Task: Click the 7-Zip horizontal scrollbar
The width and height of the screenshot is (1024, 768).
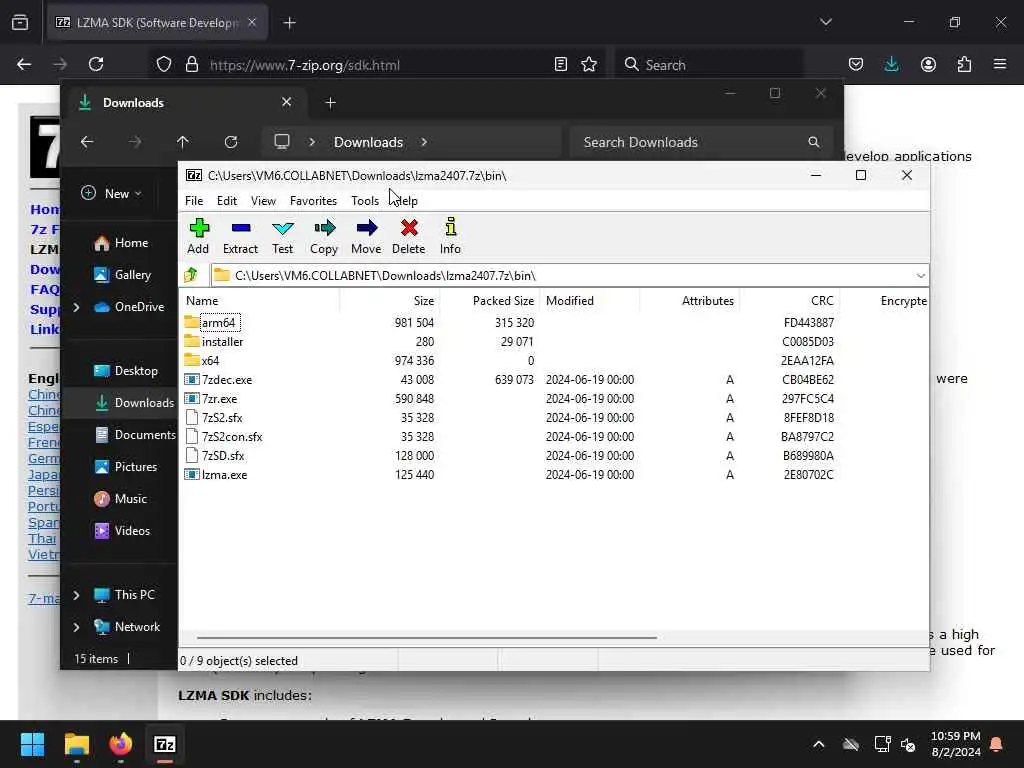Action: [426, 637]
